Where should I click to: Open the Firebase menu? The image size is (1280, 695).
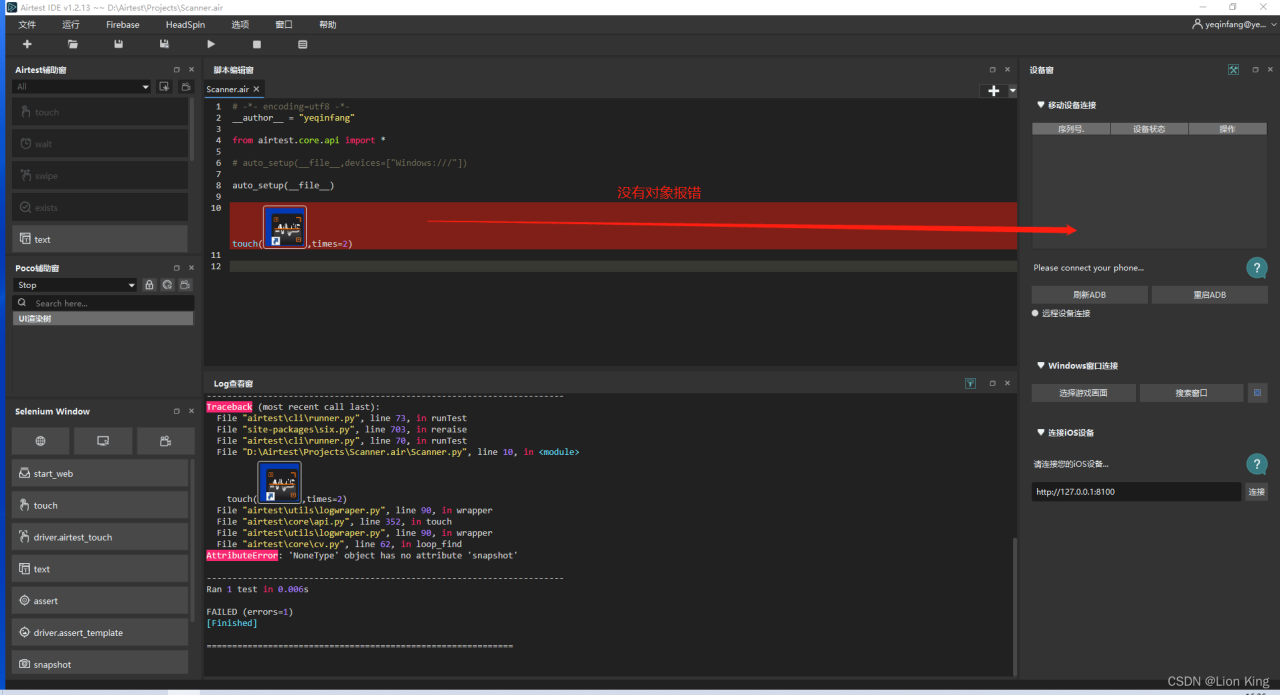(122, 24)
